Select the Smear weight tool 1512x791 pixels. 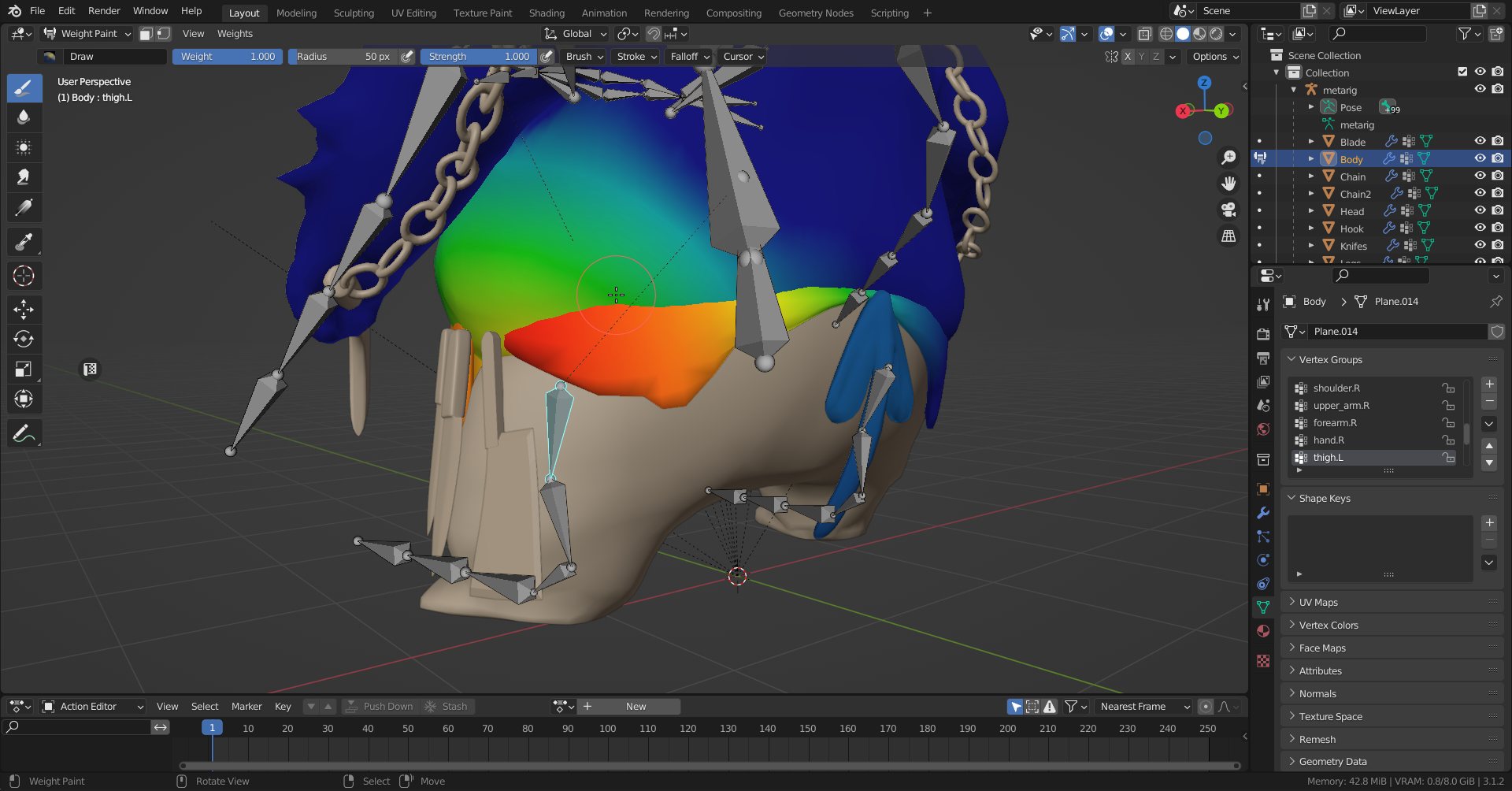pos(24,177)
